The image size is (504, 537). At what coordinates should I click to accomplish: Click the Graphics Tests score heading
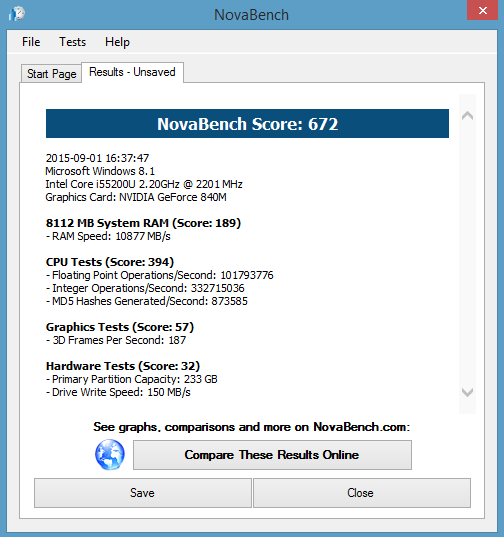pos(120,327)
